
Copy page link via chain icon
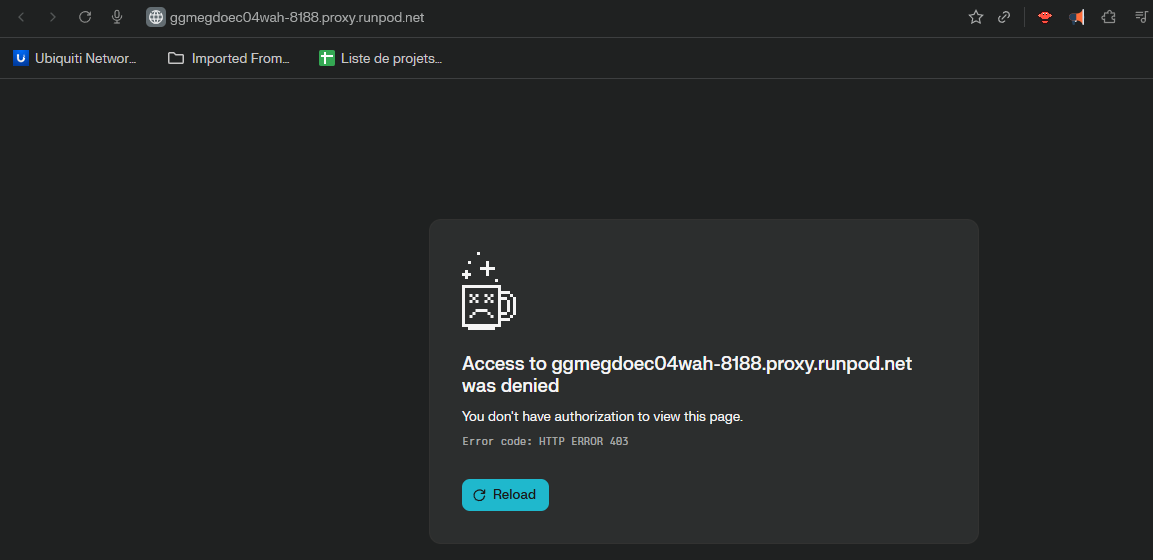[x=1004, y=17]
